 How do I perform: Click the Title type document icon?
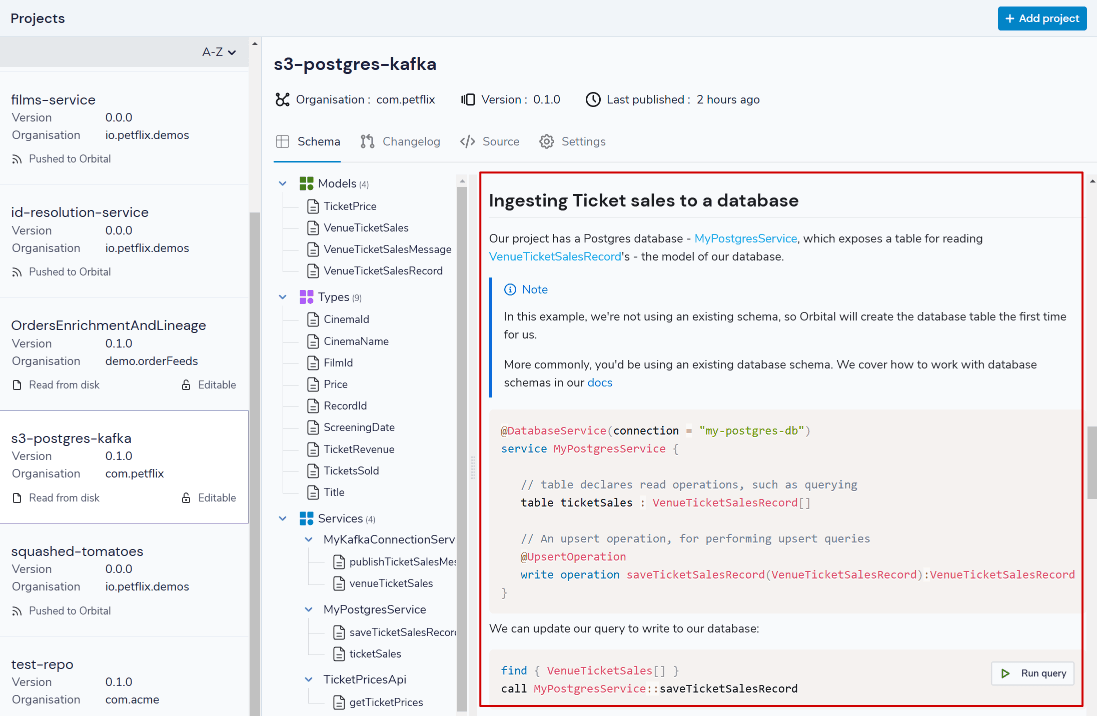[x=313, y=493]
